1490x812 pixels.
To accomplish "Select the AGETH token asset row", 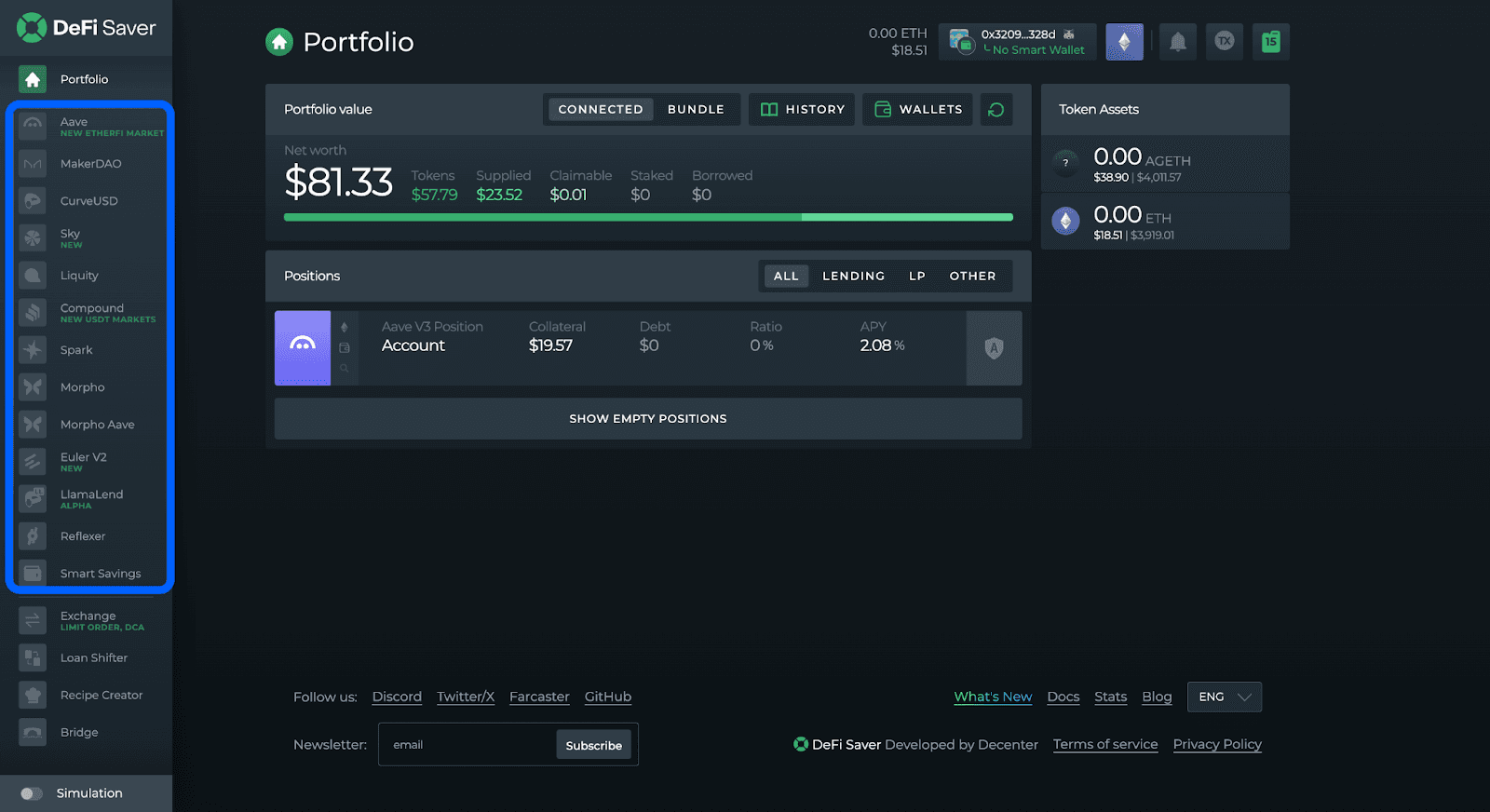I will click(x=1165, y=164).
